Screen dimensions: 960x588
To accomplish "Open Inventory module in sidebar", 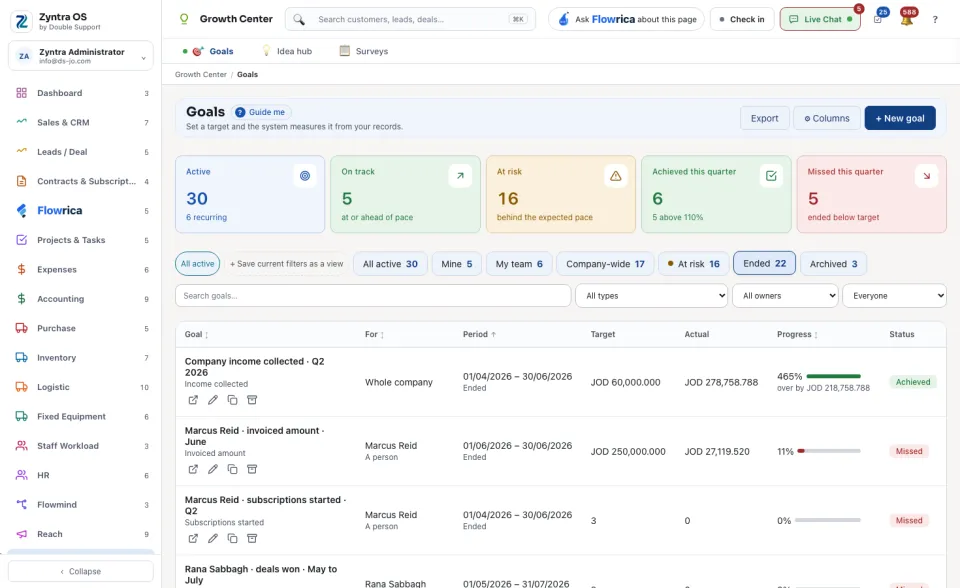I will click(x=81, y=358).
